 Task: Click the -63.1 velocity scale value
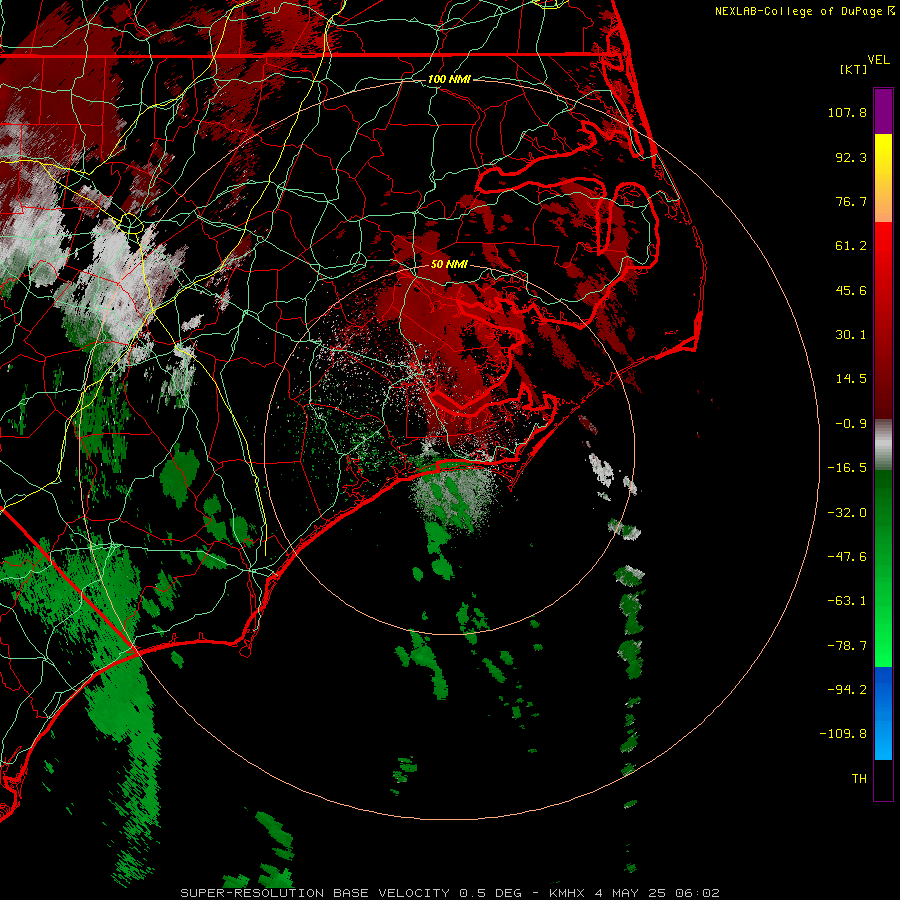tap(847, 601)
